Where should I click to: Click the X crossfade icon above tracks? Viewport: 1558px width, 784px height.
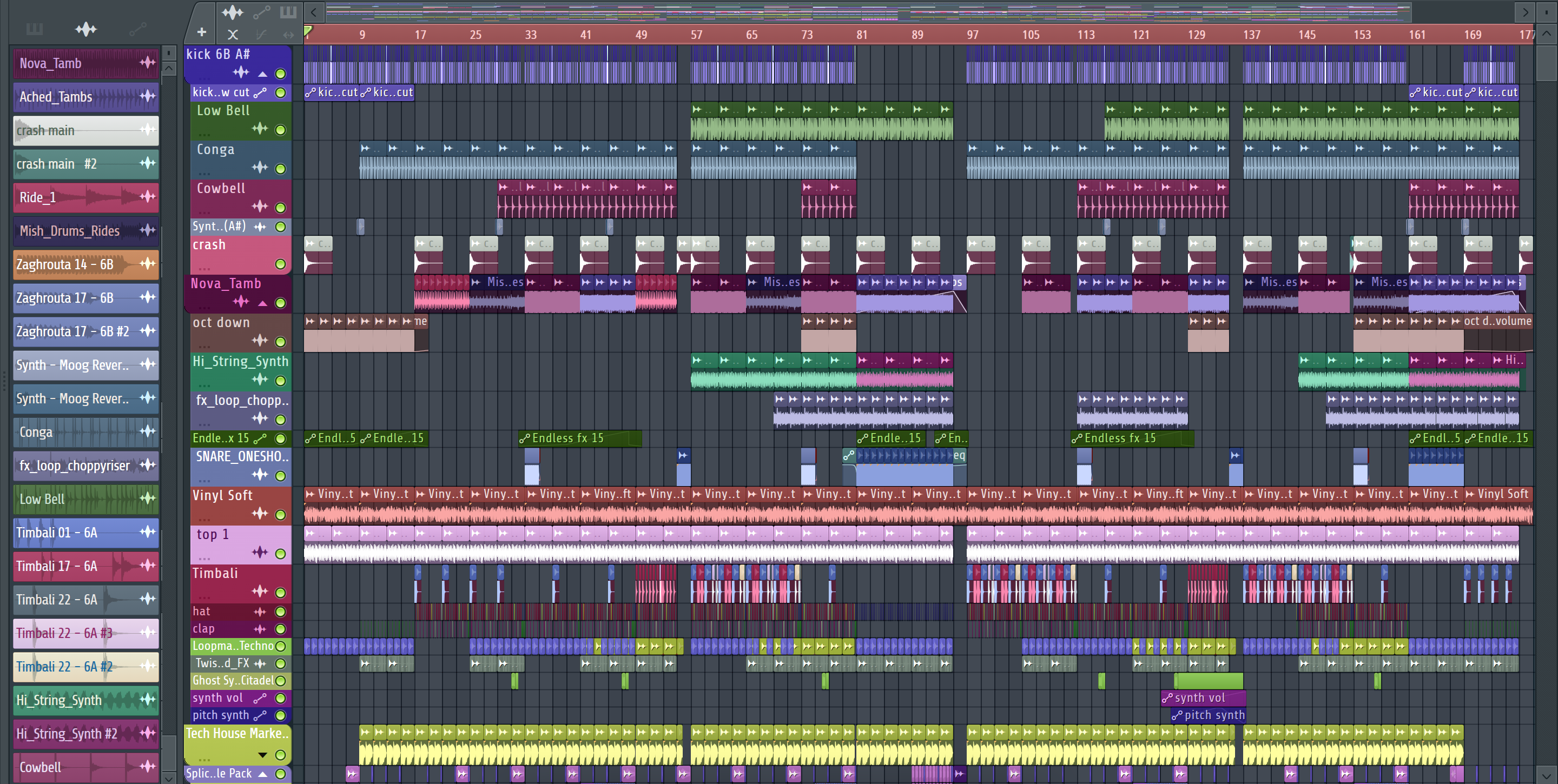pos(233,35)
